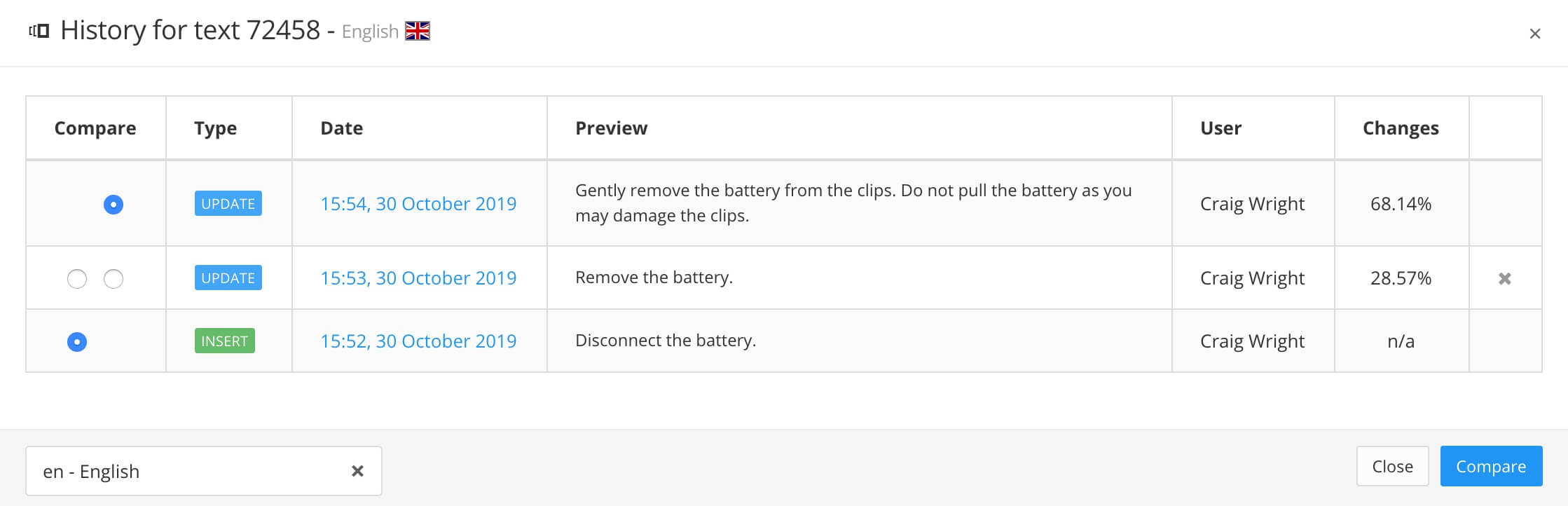Viewport: 1568px width, 506px height.
Task: Open the 15:53, 30 October 2019 revision
Action: point(418,278)
